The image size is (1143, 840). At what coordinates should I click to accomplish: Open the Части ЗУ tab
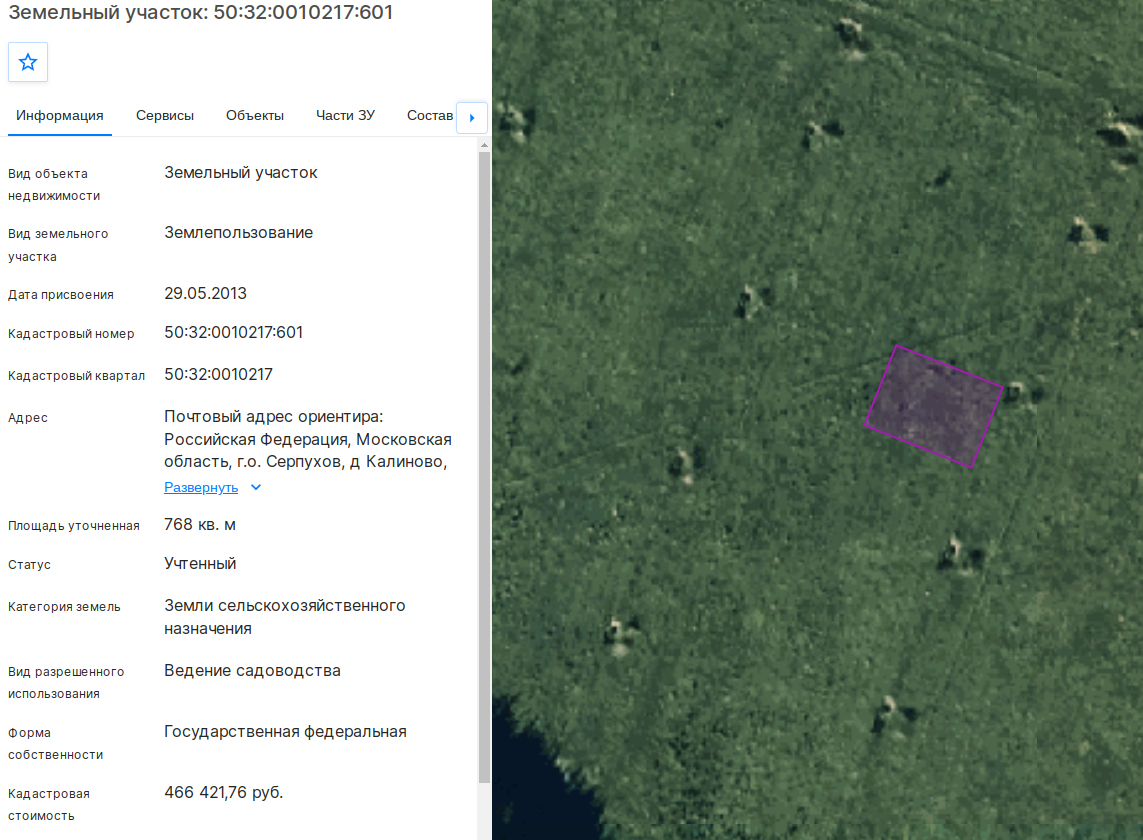tap(346, 116)
